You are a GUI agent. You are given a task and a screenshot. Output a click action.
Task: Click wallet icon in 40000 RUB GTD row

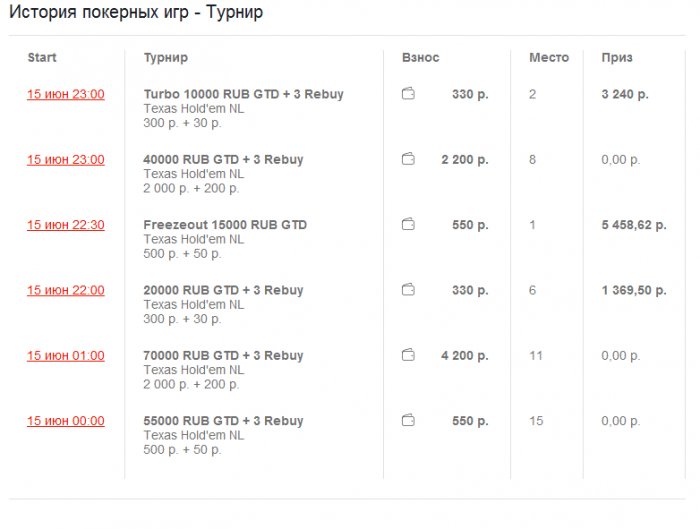(x=408, y=159)
